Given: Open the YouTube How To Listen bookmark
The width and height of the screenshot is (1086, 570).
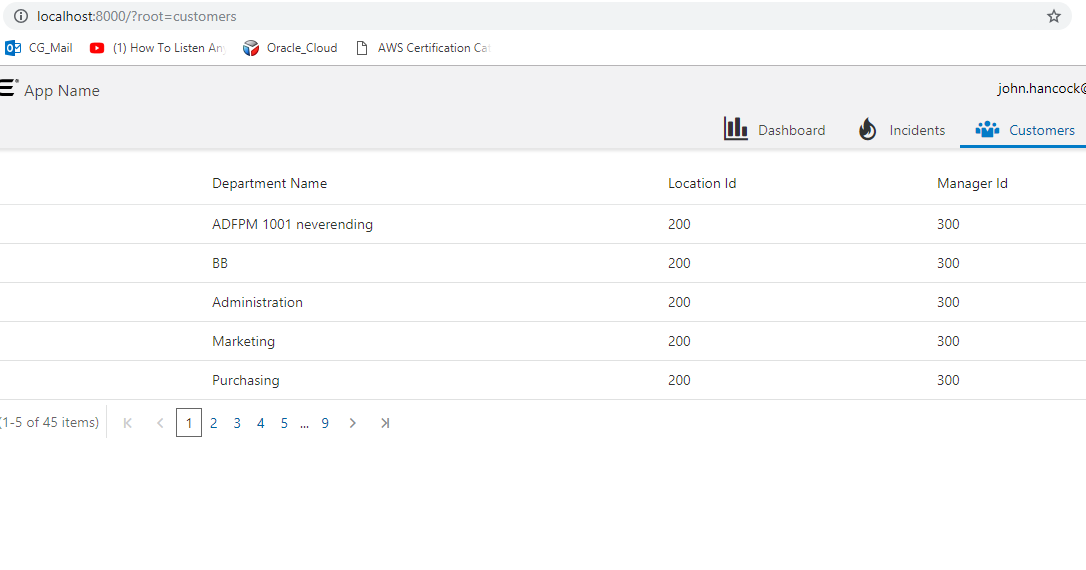Looking at the screenshot, I should pyautogui.click(x=157, y=48).
